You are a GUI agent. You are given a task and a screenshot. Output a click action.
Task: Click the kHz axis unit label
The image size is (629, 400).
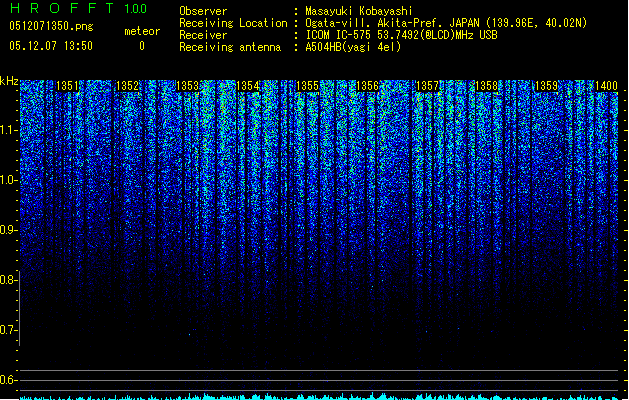pyautogui.click(x=9, y=81)
